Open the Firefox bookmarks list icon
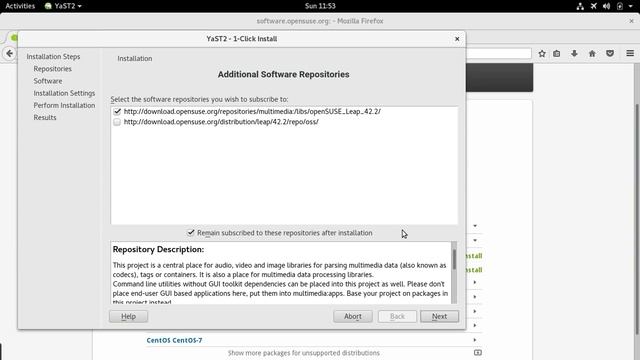640x360 pixels. 557,53
